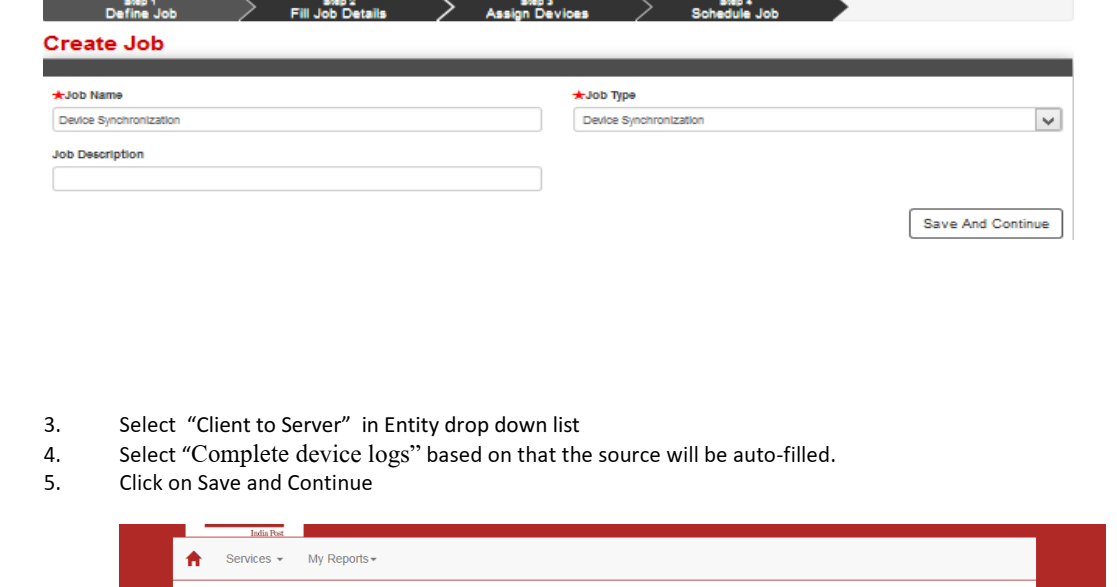
Task: Select the Define Job step
Action: pyautogui.click(x=140, y=12)
